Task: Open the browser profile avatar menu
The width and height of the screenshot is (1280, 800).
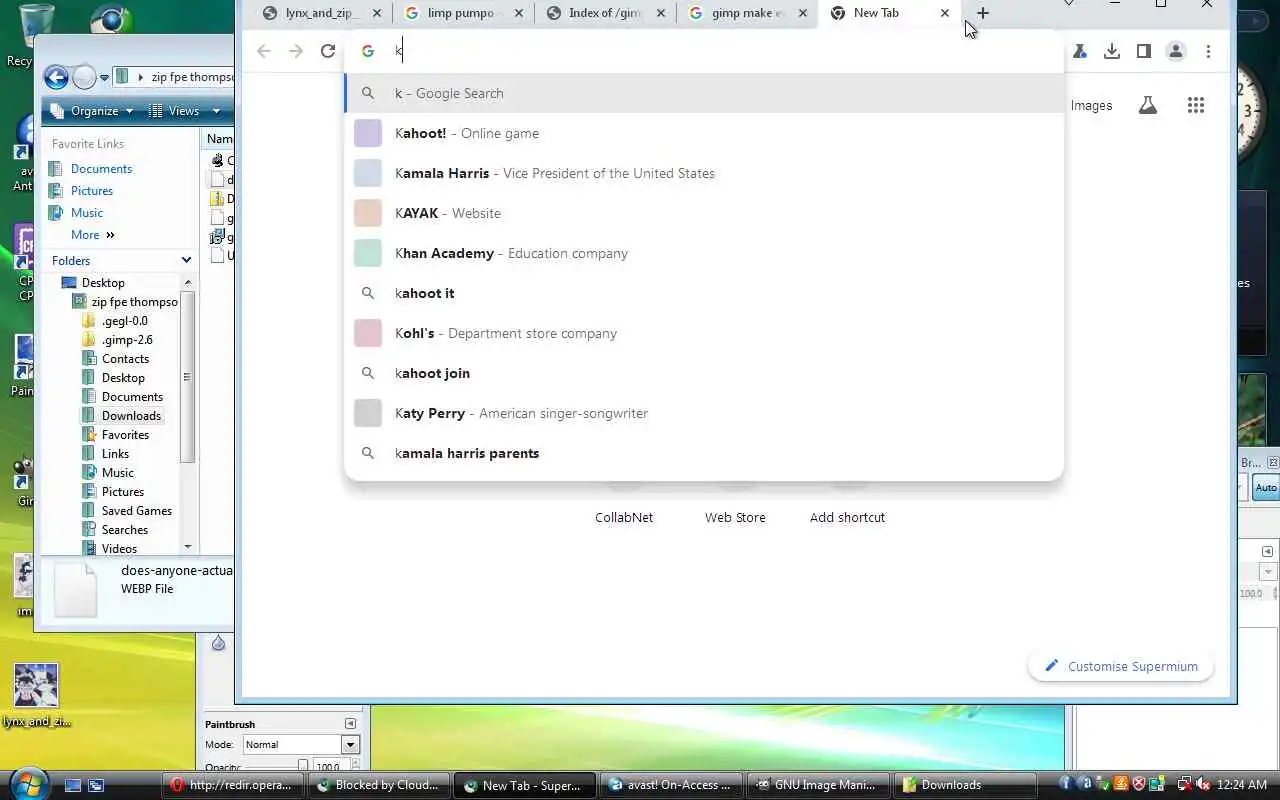Action: coord(1176,51)
